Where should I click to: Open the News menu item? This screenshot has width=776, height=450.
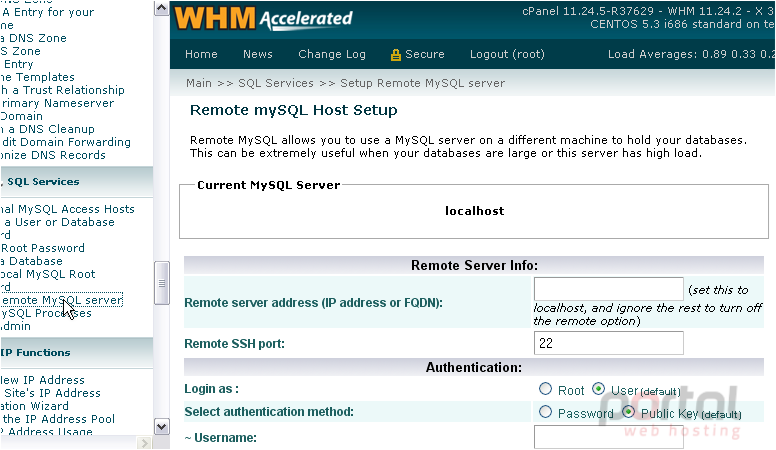point(257,54)
